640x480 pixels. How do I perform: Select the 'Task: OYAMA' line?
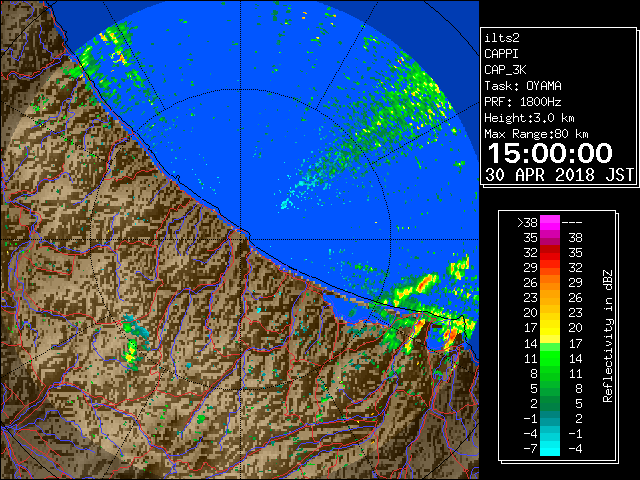tap(523, 86)
